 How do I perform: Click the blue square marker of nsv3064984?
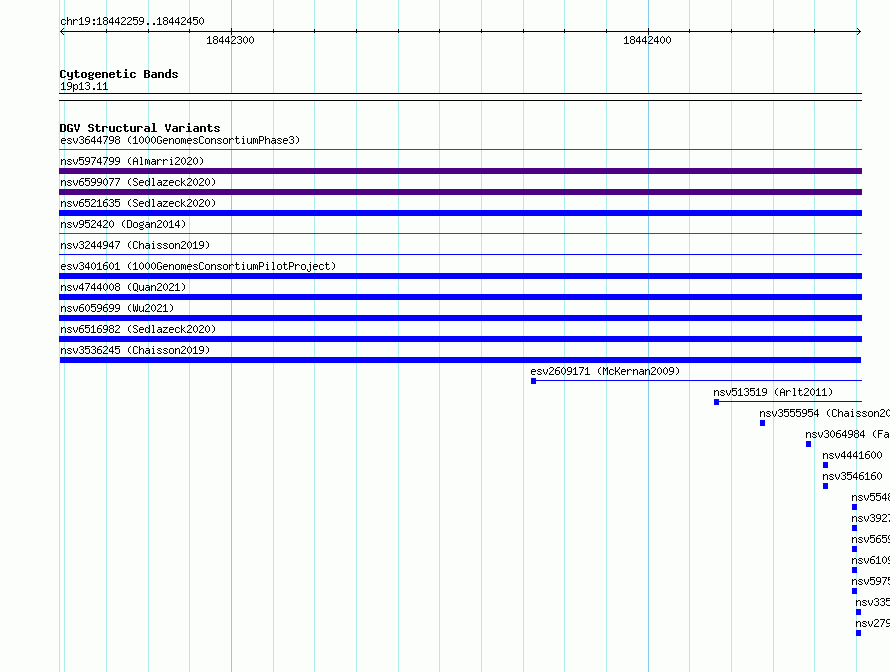click(808, 444)
